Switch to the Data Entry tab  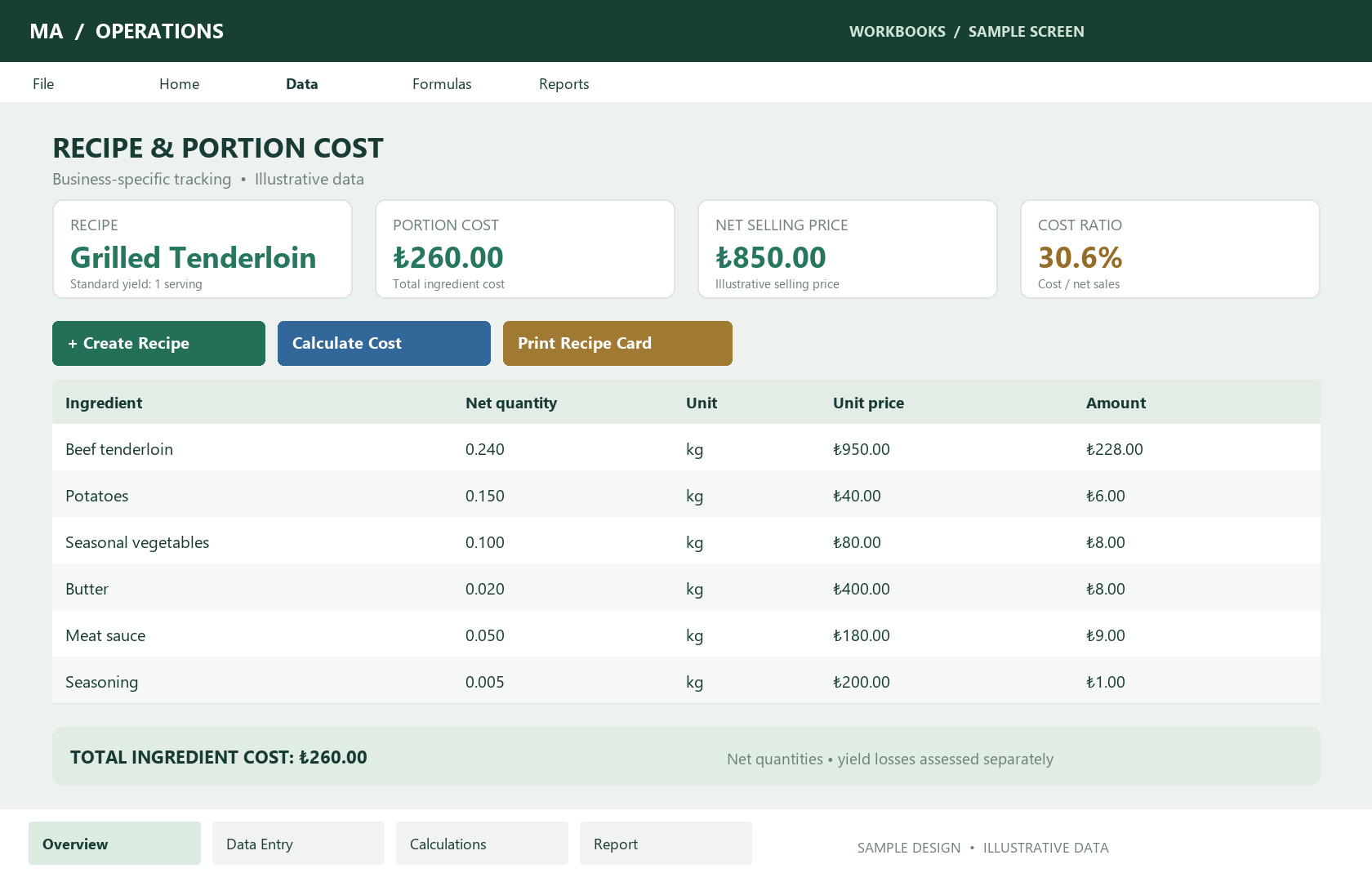[298, 844]
